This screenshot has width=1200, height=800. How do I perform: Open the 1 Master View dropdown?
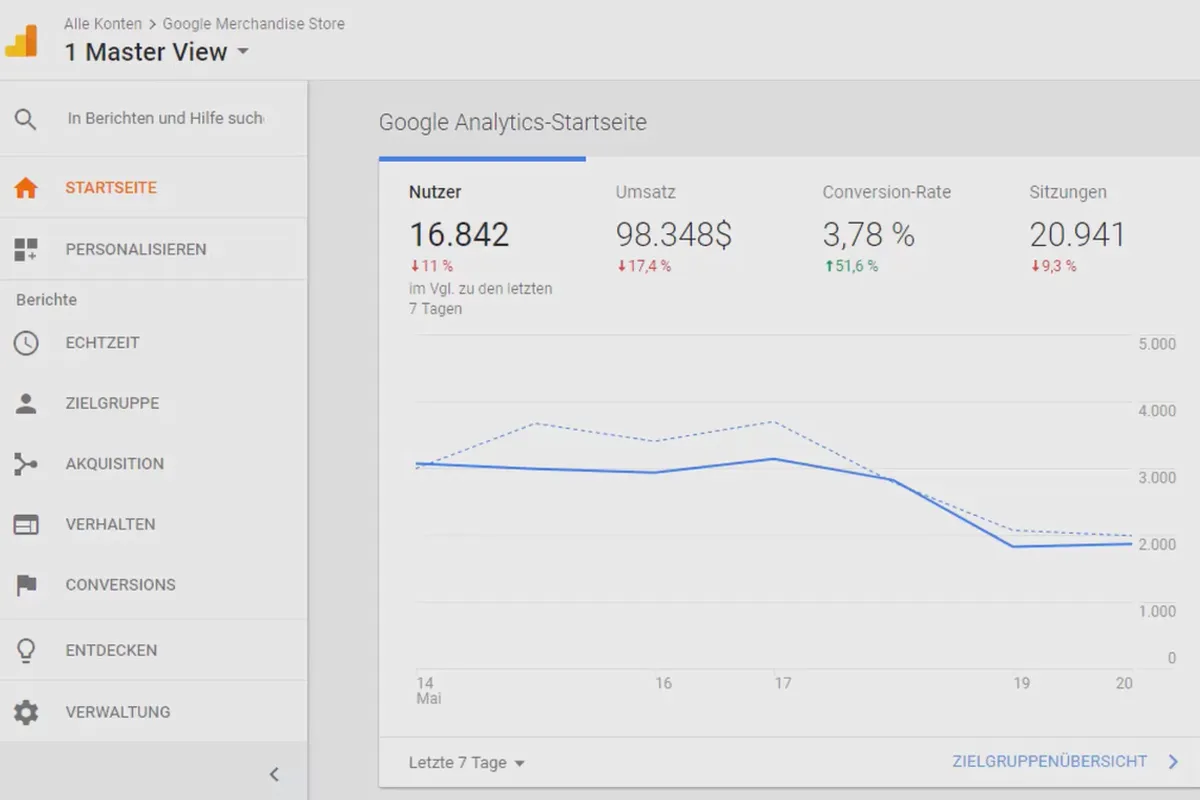coord(156,53)
